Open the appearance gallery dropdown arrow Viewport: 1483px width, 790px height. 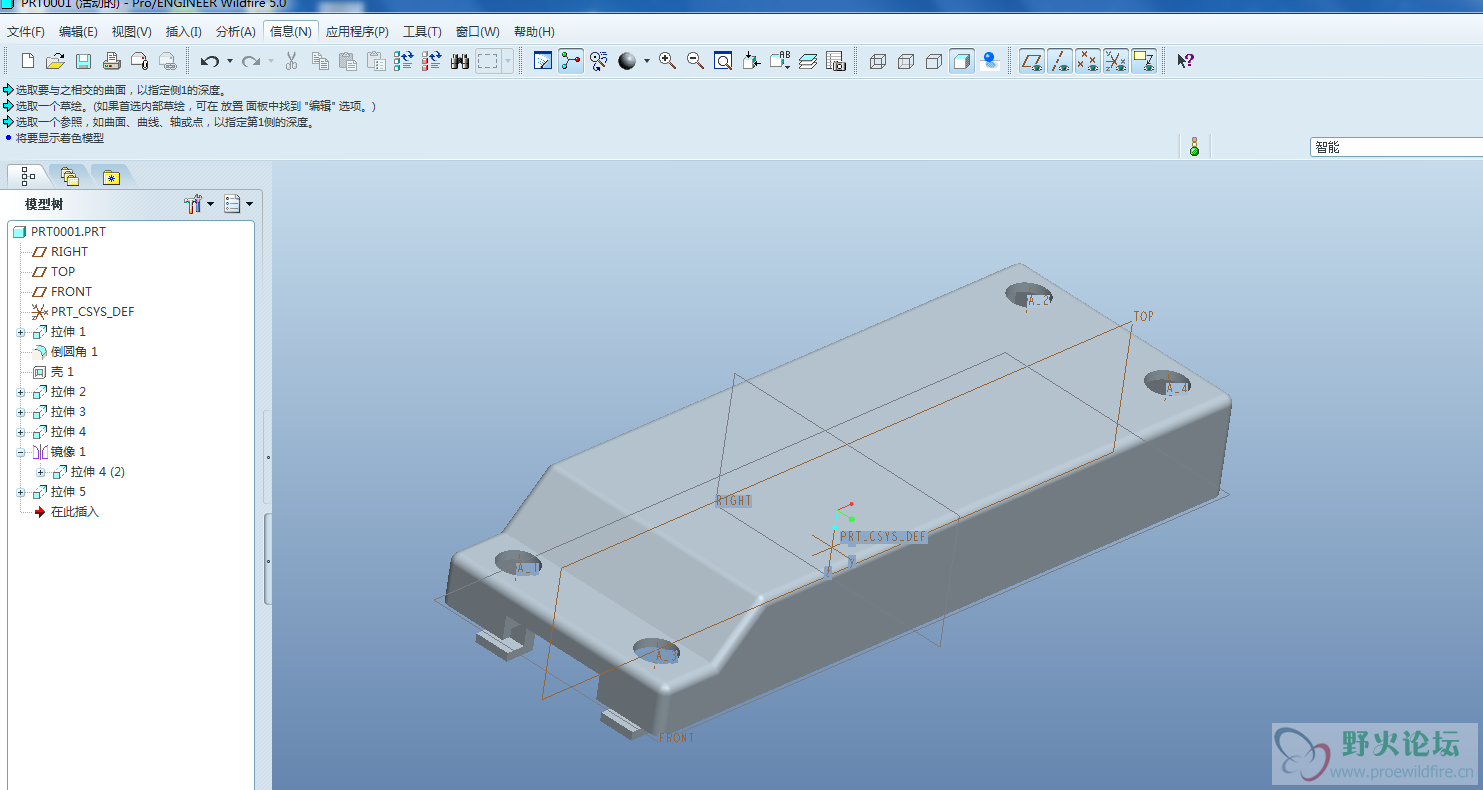tap(646, 61)
